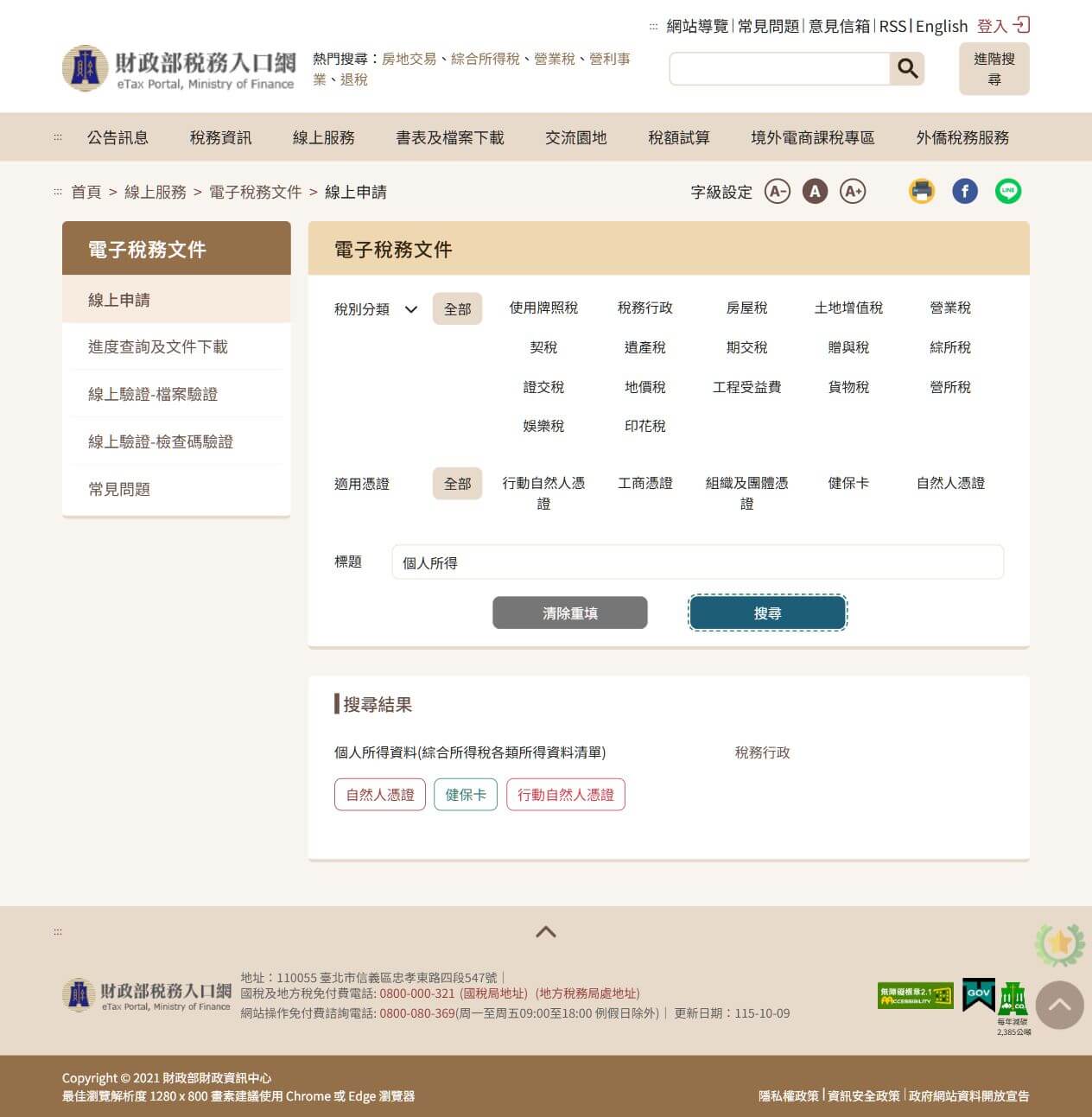Select 全部 under 稅別分類
Image resolution: width=1092 pixels, height=1117 pixels.
coord(457,308)
